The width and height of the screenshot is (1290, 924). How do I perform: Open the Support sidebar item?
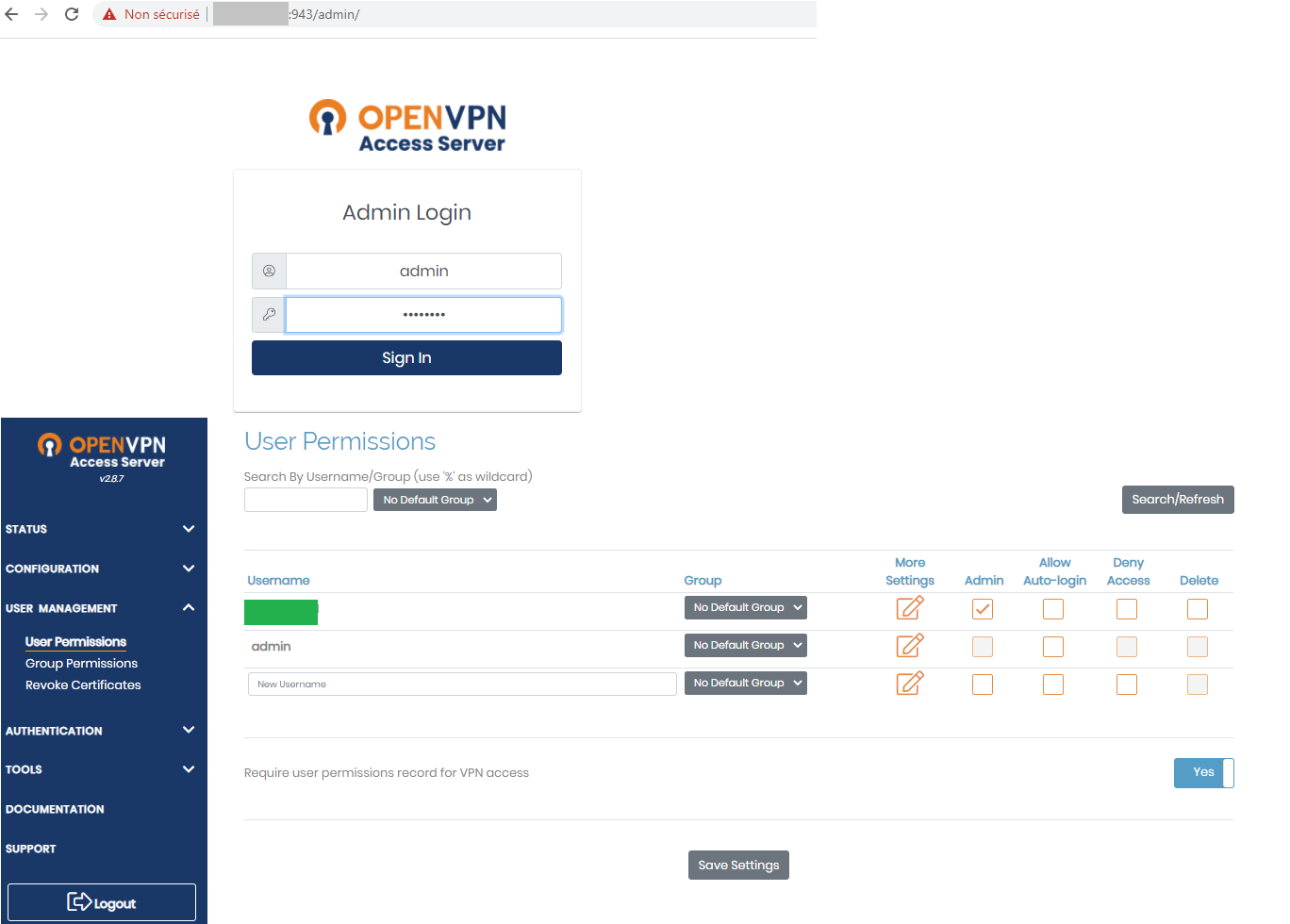click(30, 849)
